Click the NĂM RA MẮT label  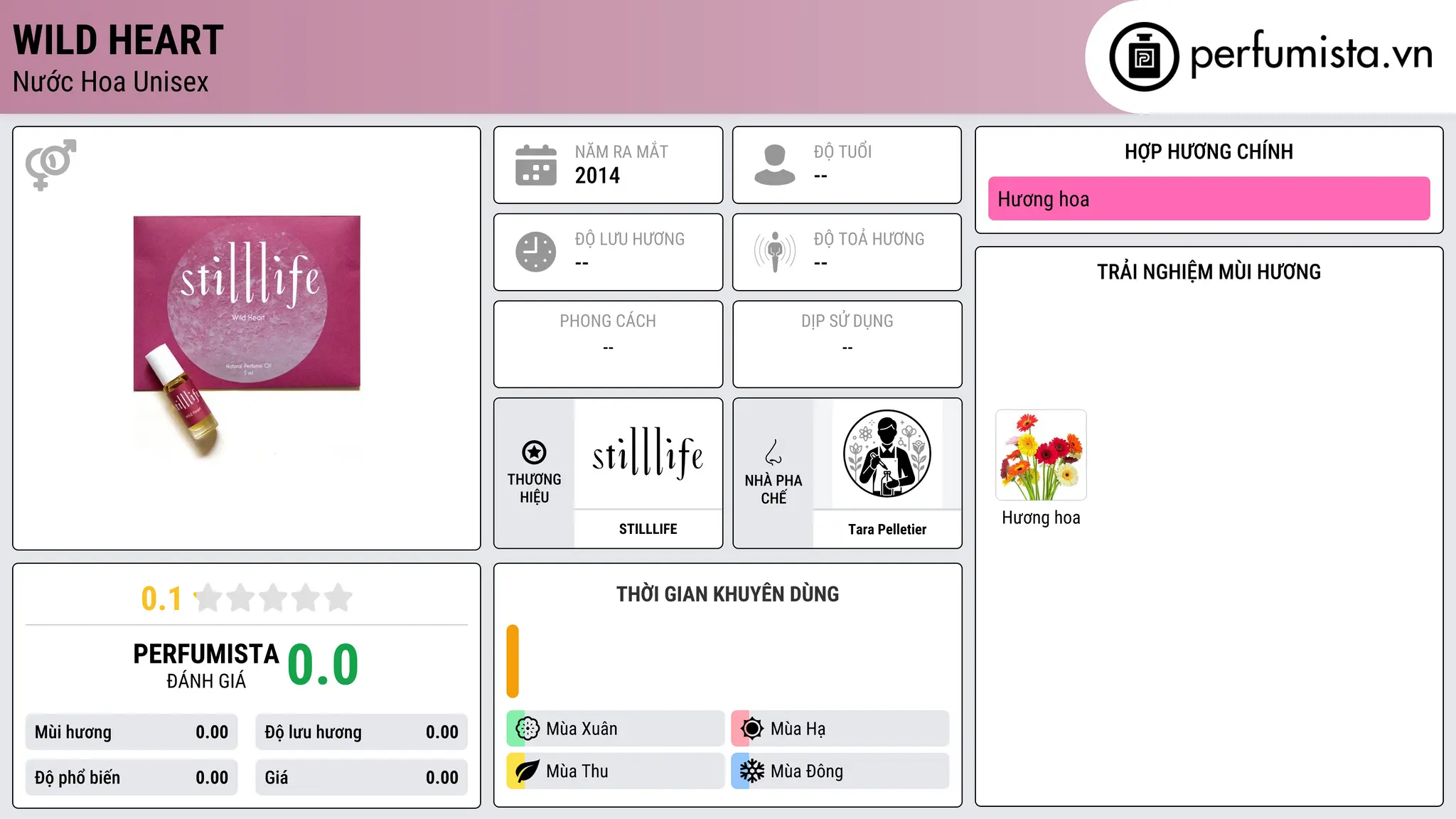[x=621, y=152]
